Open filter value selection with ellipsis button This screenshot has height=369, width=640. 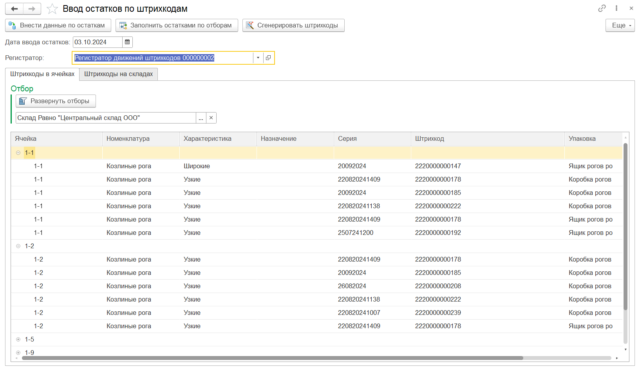pos(201,118)
